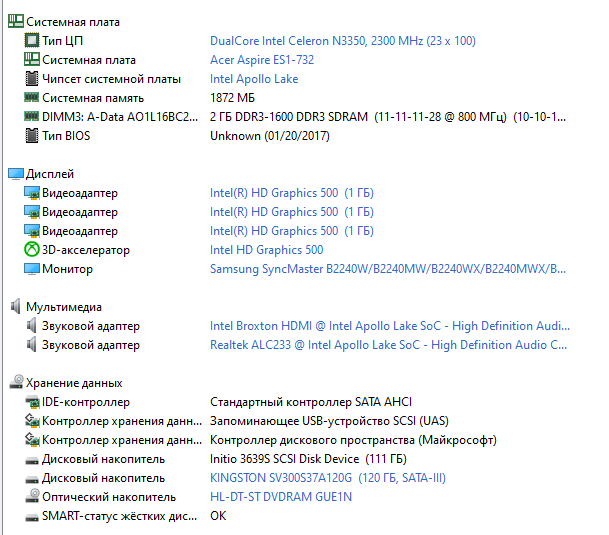
Task: Select the disk icon of Хранение данных header
Action: point(16,382)
